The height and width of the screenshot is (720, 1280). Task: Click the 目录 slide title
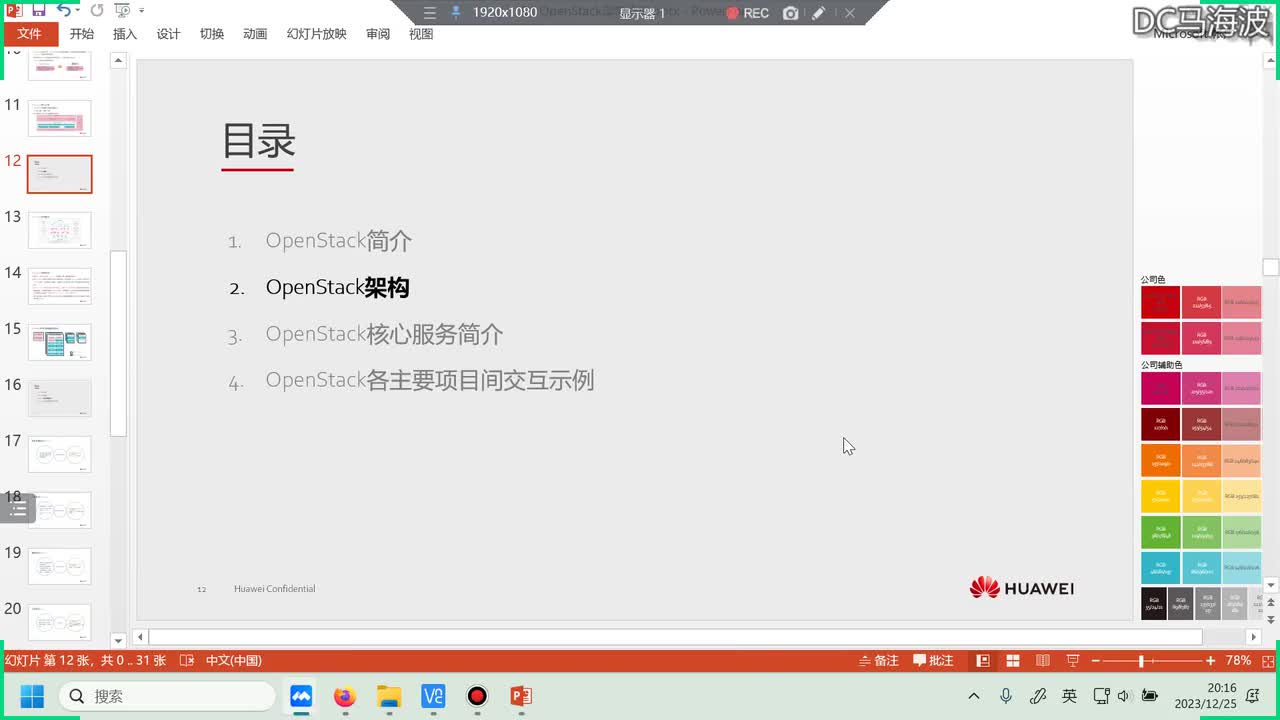258,141
